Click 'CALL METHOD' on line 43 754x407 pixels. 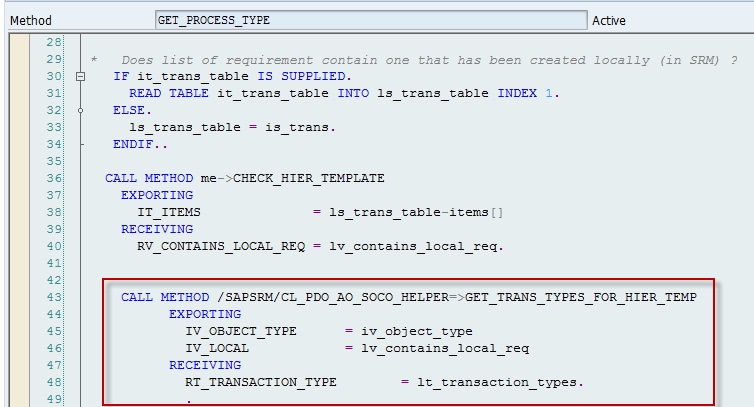(165, 297)
